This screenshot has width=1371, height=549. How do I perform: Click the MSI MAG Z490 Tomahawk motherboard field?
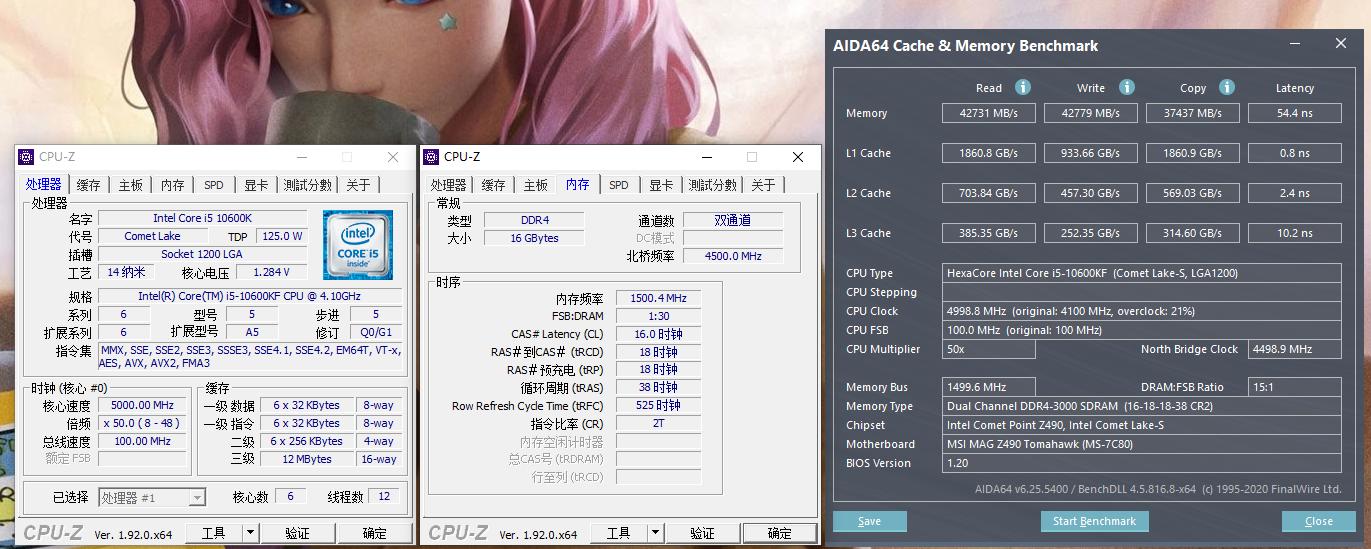(1142, 444)
